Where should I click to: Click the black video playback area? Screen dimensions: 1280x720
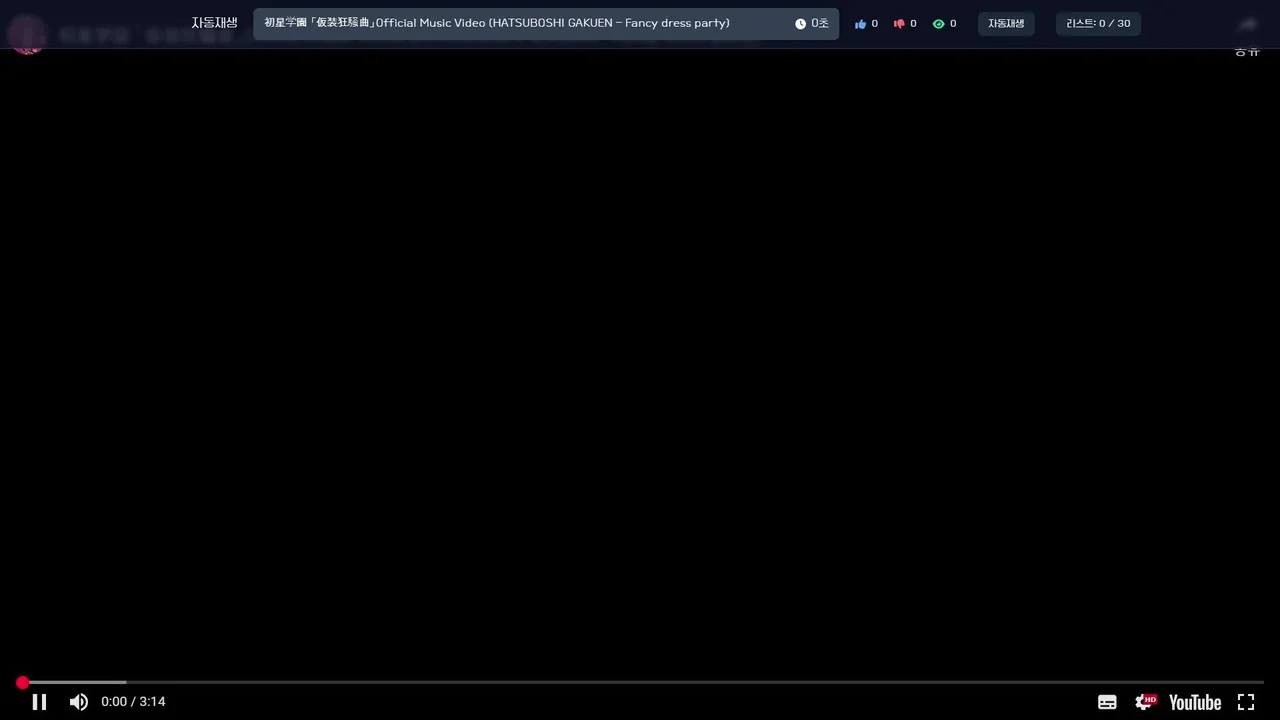coord(640,360)
